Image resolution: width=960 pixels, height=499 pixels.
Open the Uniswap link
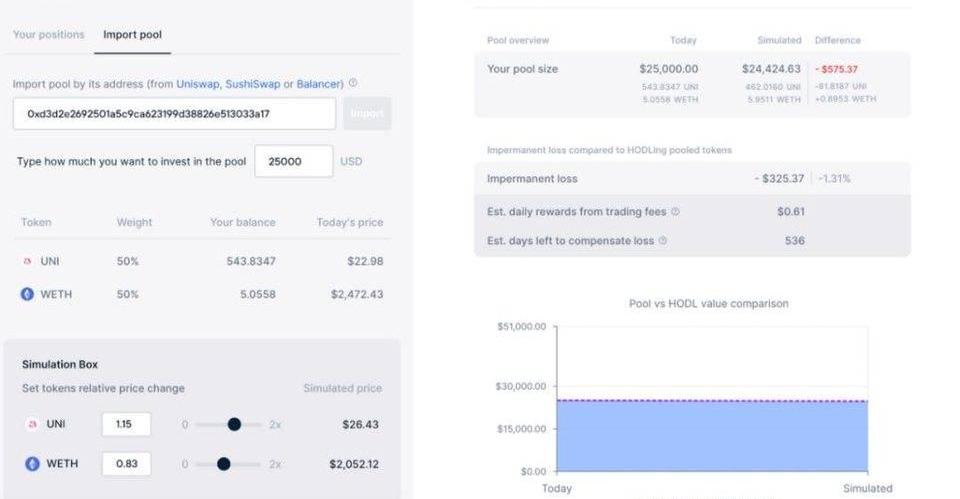198,84
